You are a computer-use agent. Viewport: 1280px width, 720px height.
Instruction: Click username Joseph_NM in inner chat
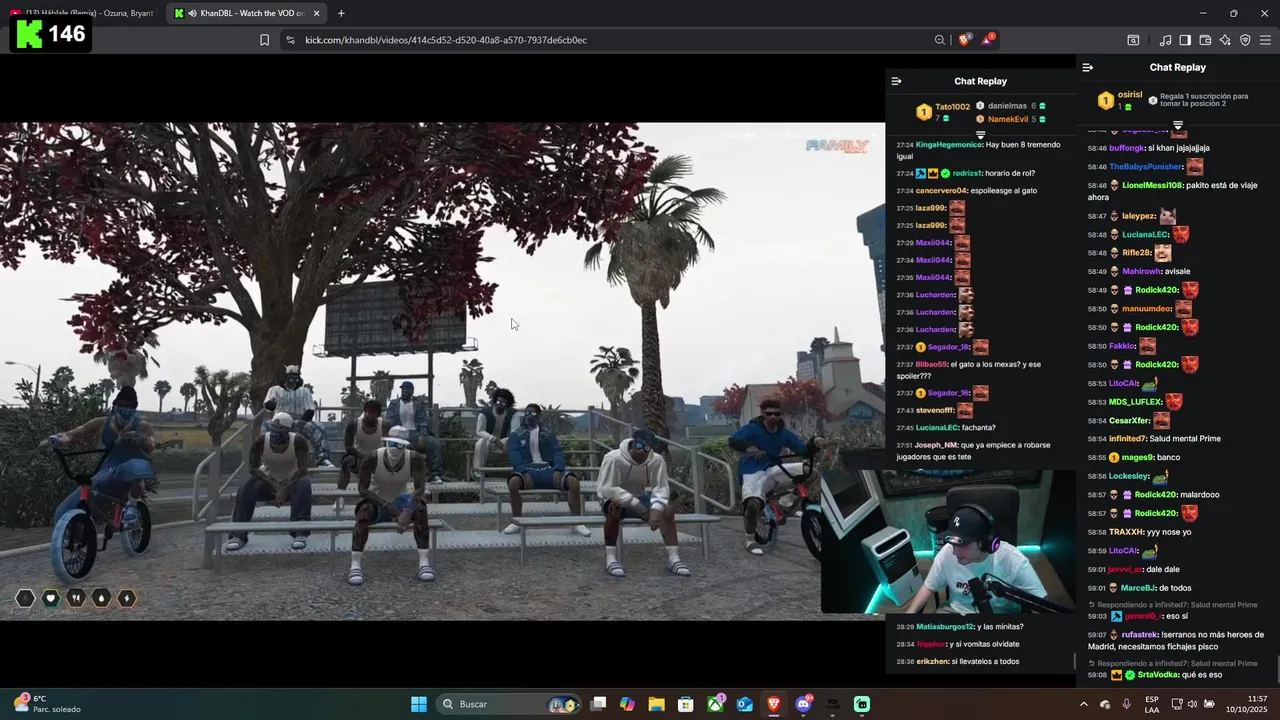(x=936, y=445)
